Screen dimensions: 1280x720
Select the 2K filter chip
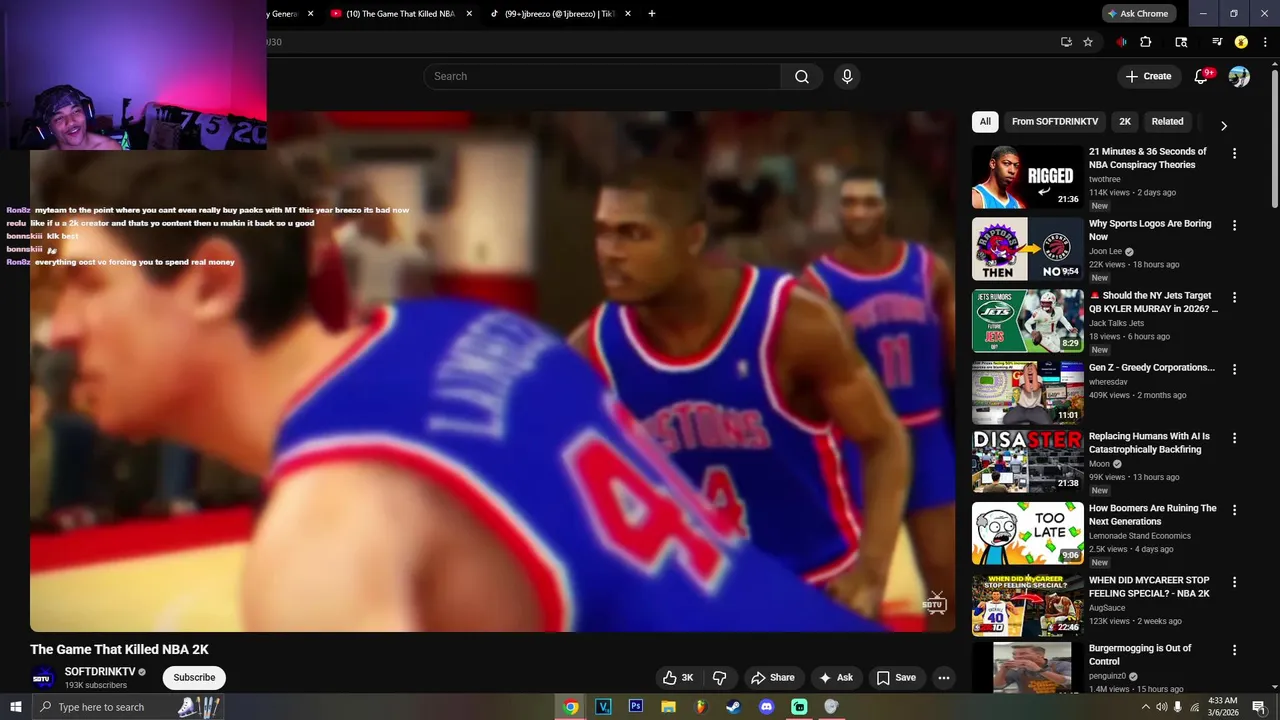tap(1125, 122)
